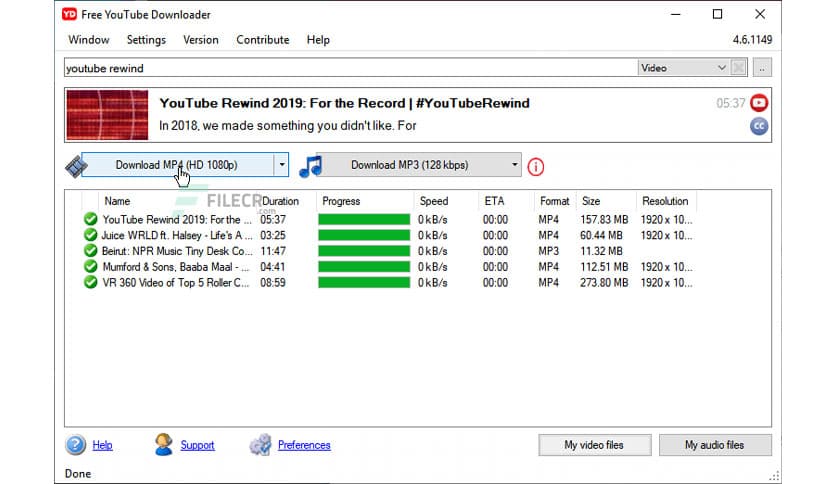
Task: Open the Settings menu
Action: [146, 40]
